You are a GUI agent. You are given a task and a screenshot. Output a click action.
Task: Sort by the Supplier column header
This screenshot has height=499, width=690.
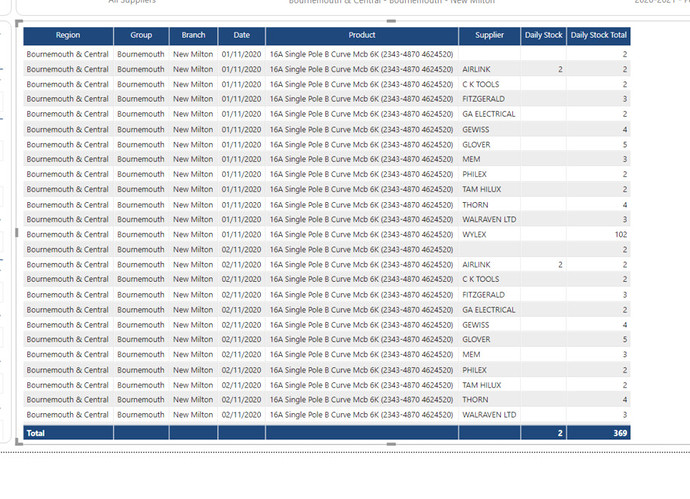[x=489, y=35]
